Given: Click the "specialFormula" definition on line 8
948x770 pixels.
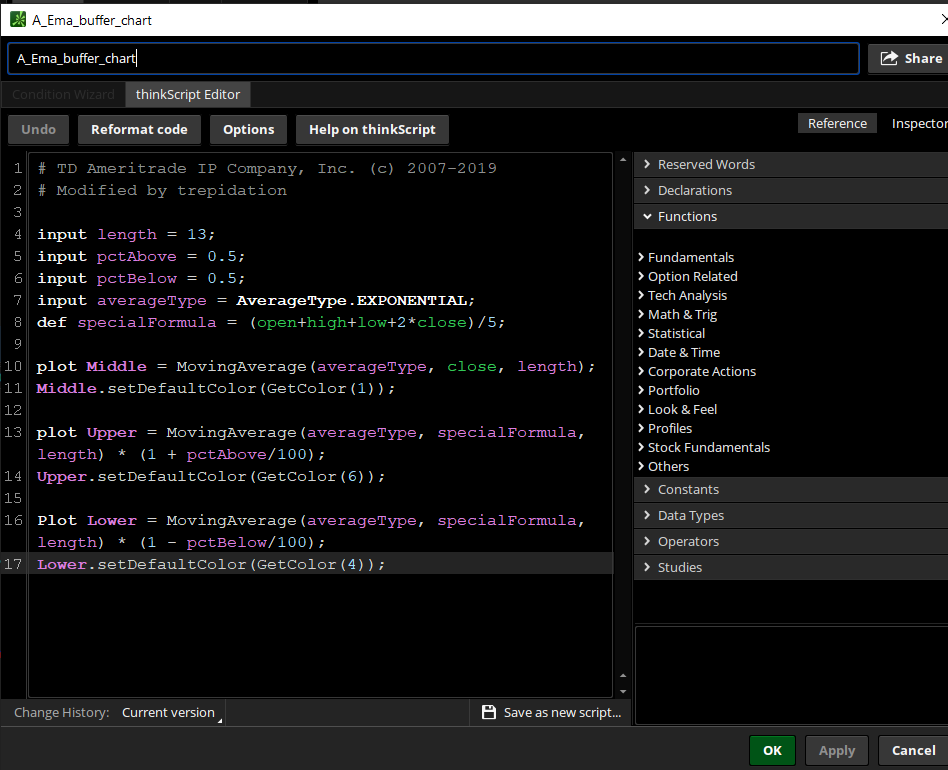Looking at the screenshot, I should [146, 323].
